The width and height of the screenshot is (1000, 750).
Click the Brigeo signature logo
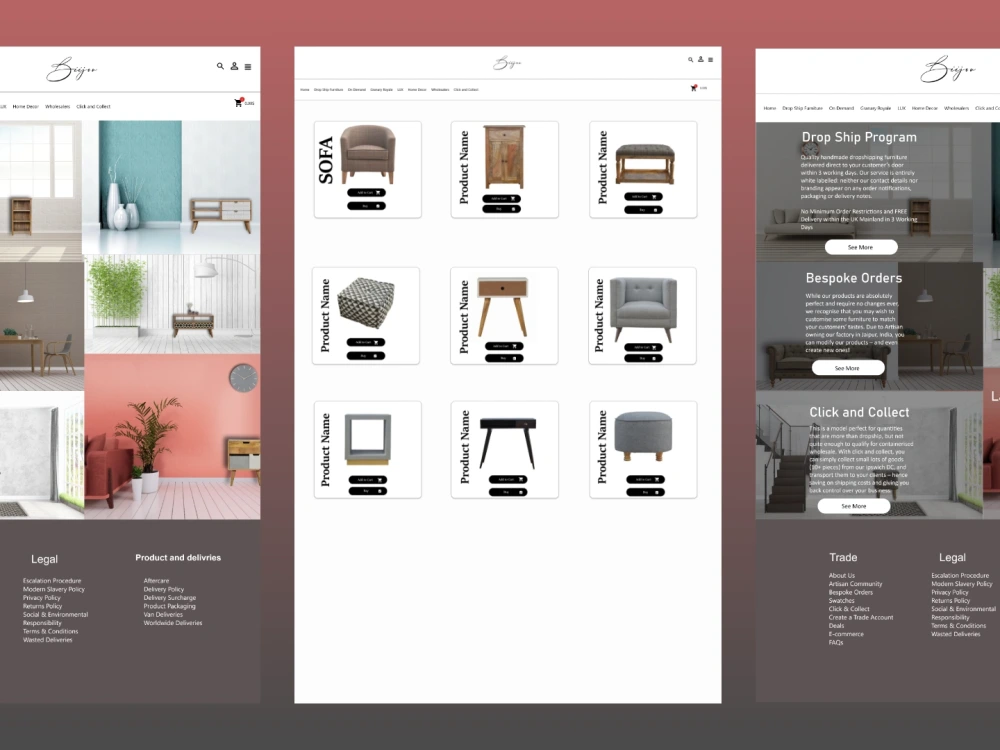tap(505, 62)
